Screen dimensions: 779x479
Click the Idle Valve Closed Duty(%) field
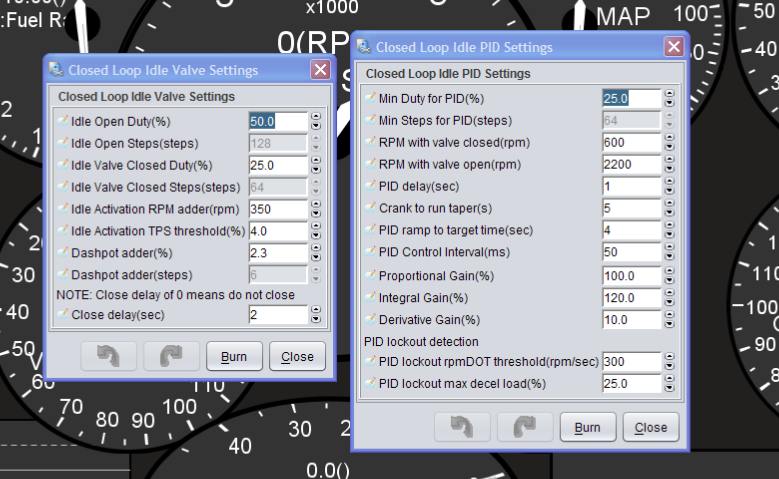pos(278,165)
